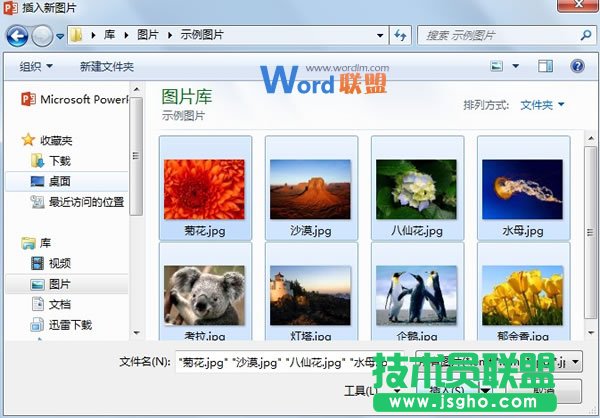
Task: Change the view using the view icon
Action: point(497,66)
